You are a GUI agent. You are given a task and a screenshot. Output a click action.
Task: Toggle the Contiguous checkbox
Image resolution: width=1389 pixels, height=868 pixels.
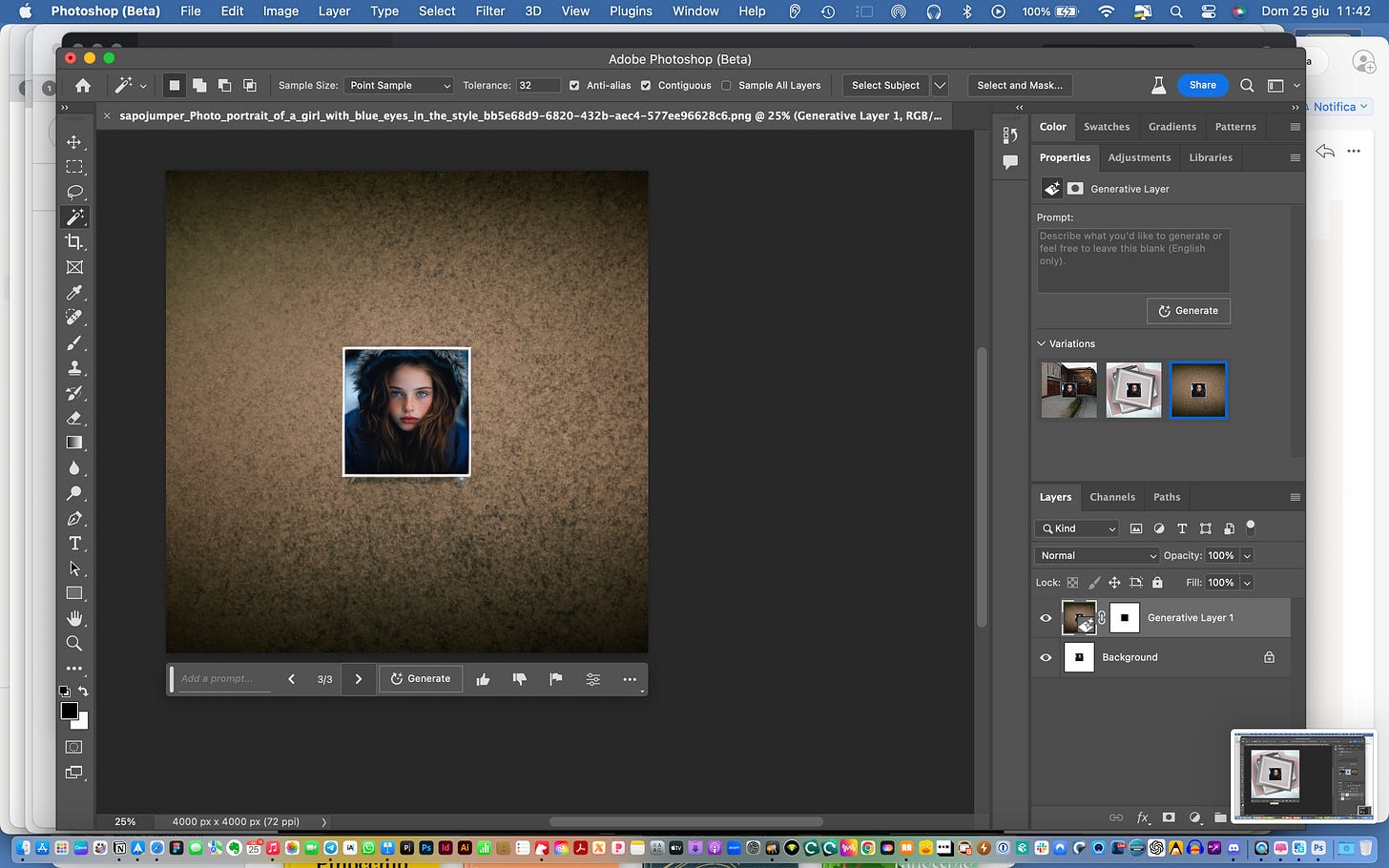(x=646, y=85)
